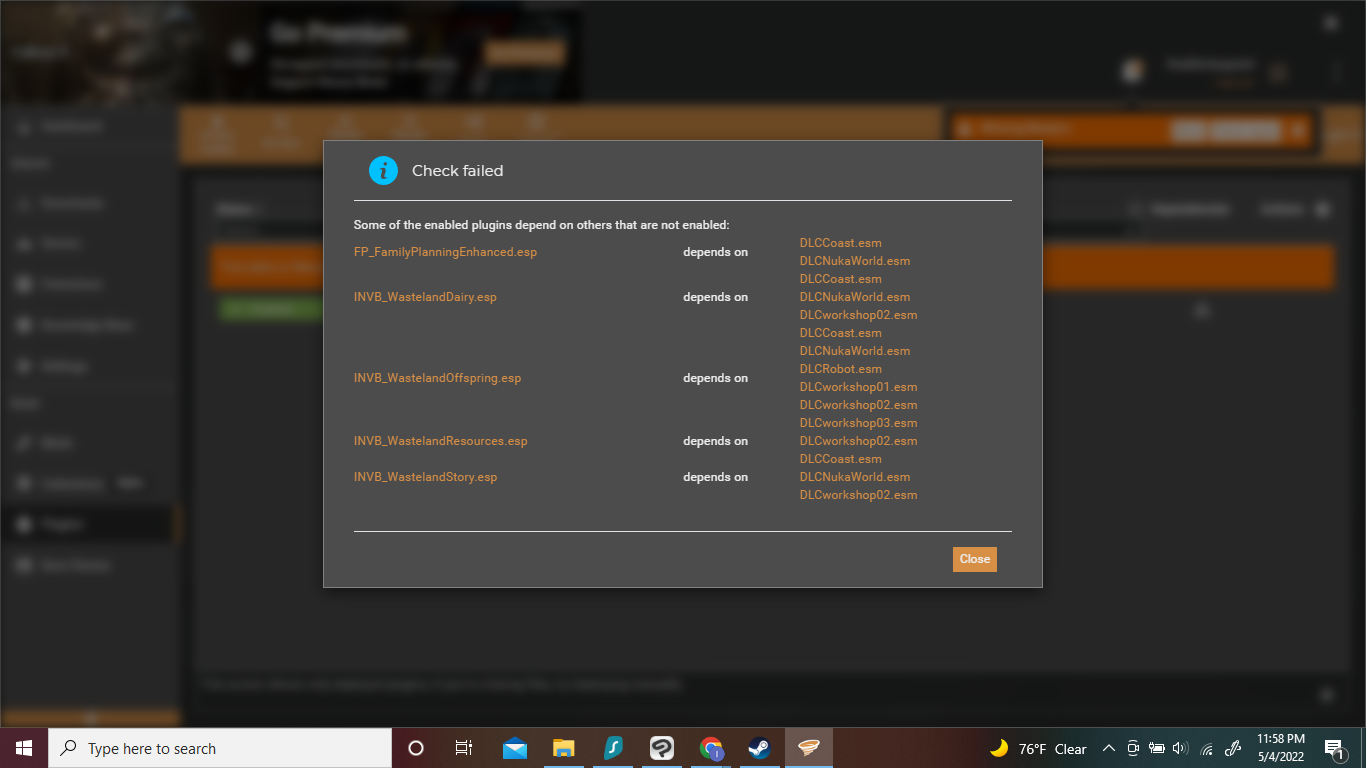Click the Meet Now tray icon
The image size is (1366, 768).
pos(1133,748)
